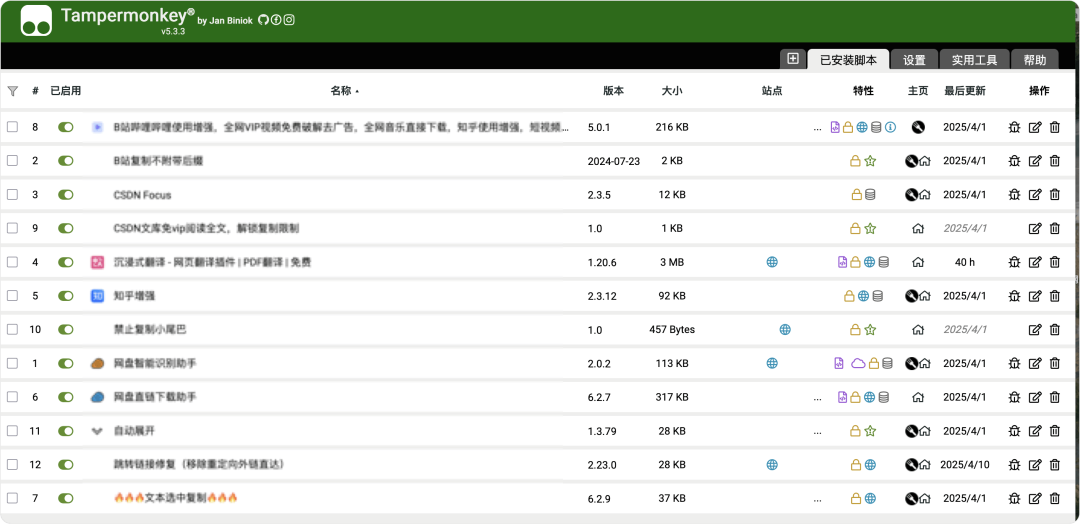Edit the 知乎增强 script
1080x524 pixels.
coord(1035,296)
